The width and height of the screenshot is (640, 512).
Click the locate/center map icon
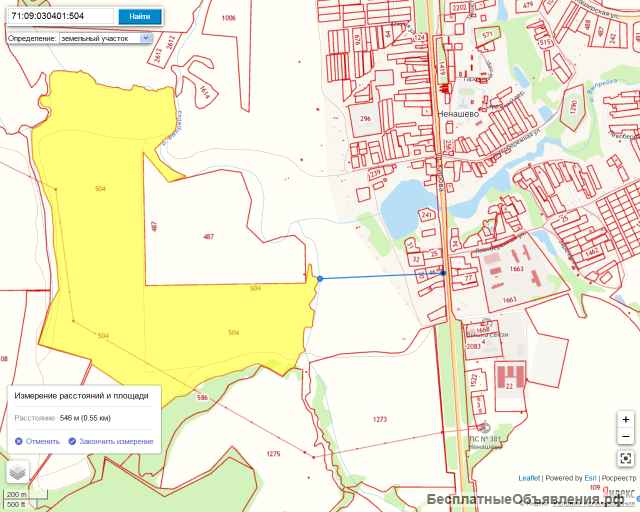[x=625, y=458]
